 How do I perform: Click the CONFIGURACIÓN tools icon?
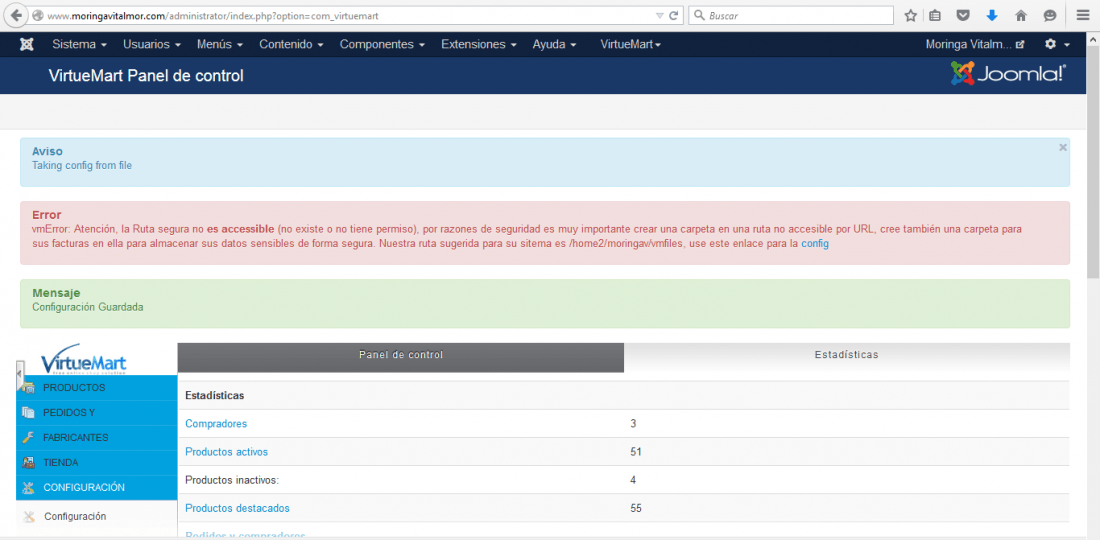[x=28, y=487]
